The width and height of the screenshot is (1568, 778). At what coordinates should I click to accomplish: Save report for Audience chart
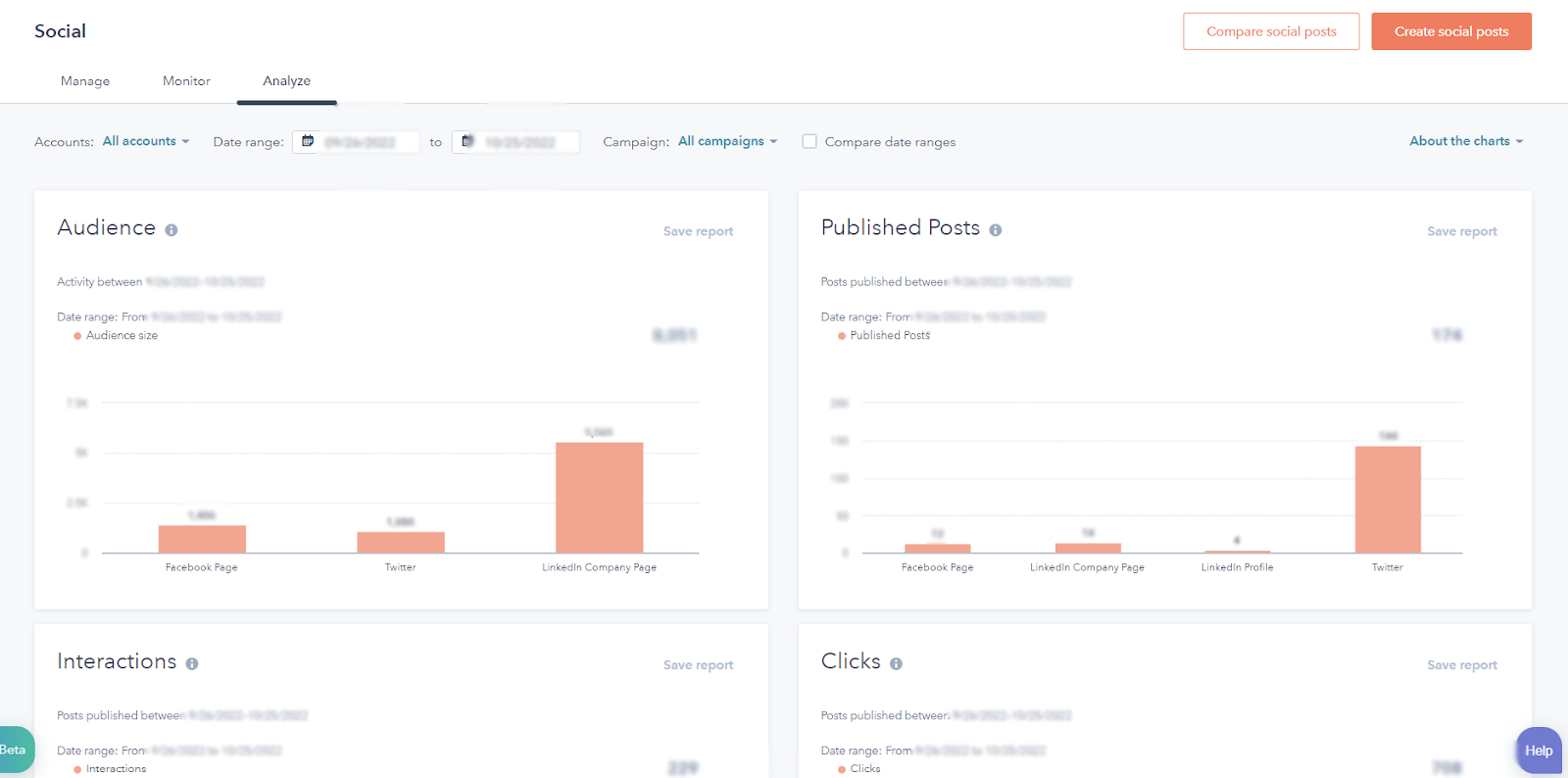tap(698, 231)
